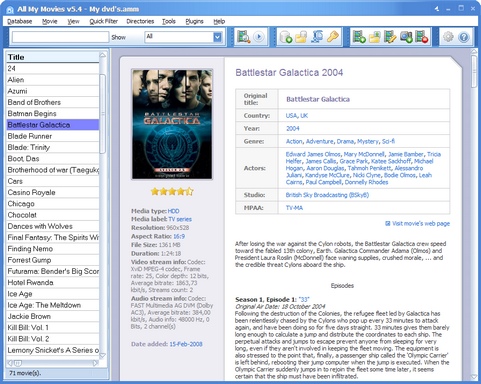Open the episode "33" link

(x=304, y=299)
